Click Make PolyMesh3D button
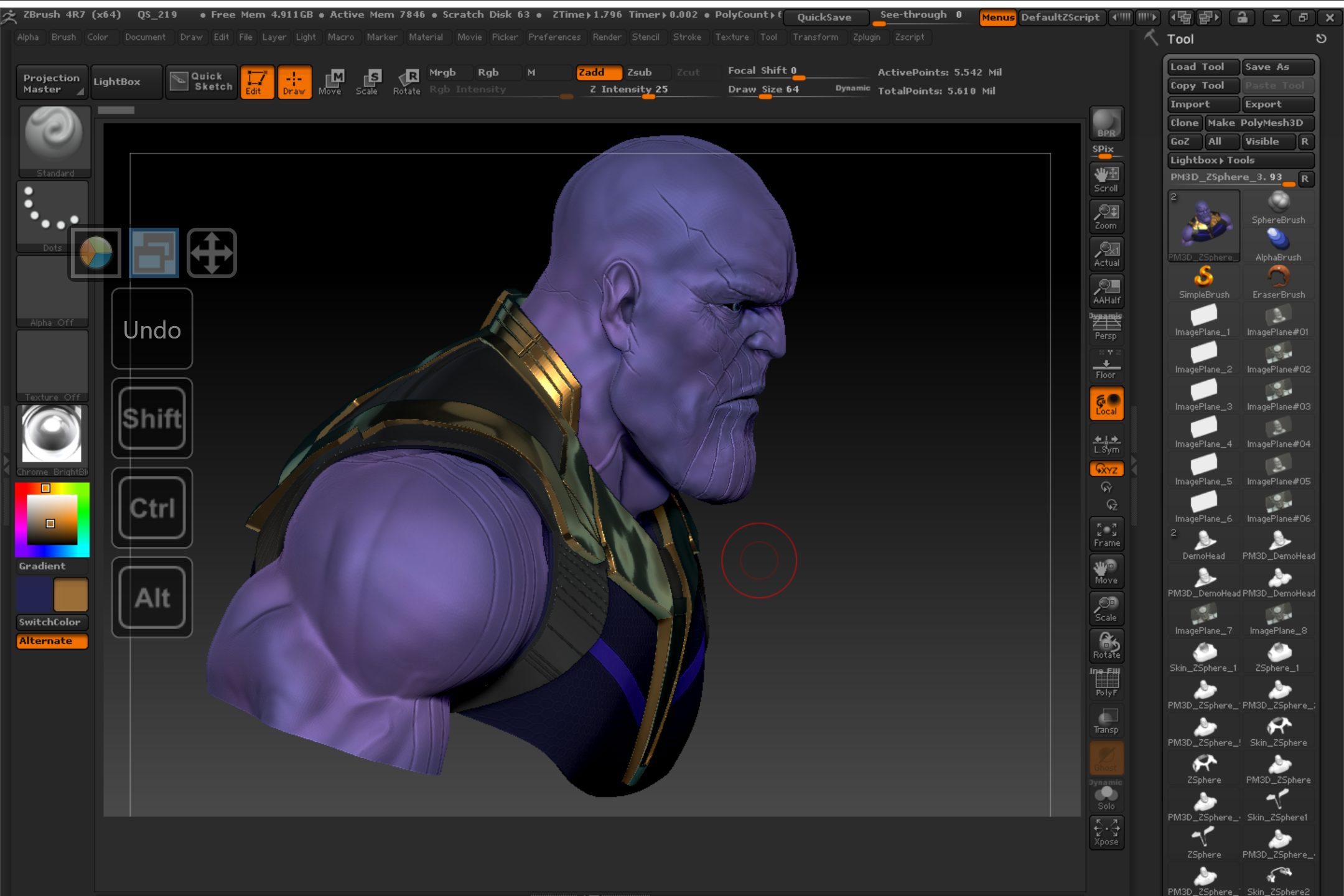This screenshot has height=896, width=1344. click(1259, 123)
